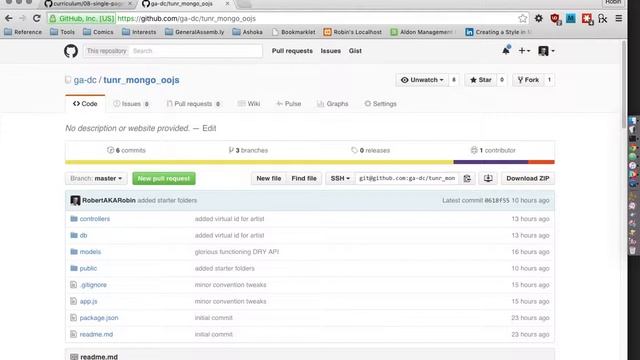View the 6 commits link
640x360 pixels.
tap(126, 150)
